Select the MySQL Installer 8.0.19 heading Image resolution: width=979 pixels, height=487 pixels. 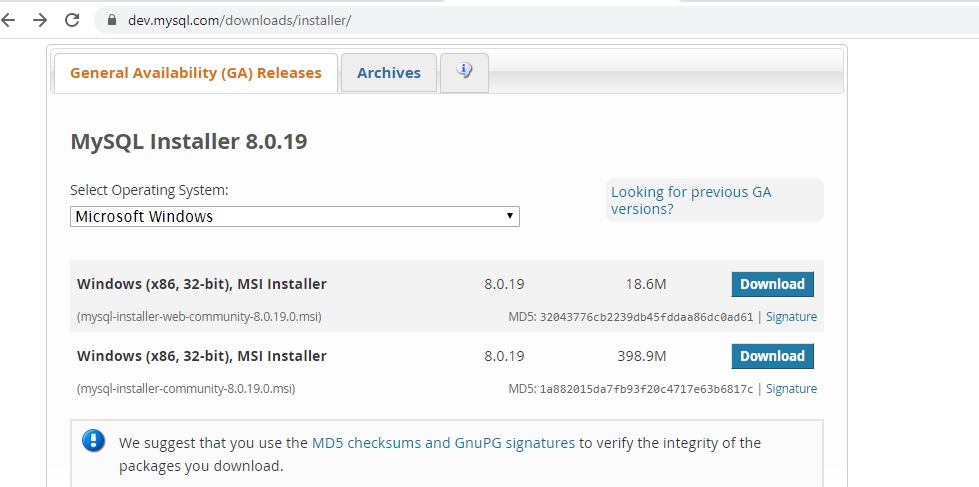tap(189, 142)
